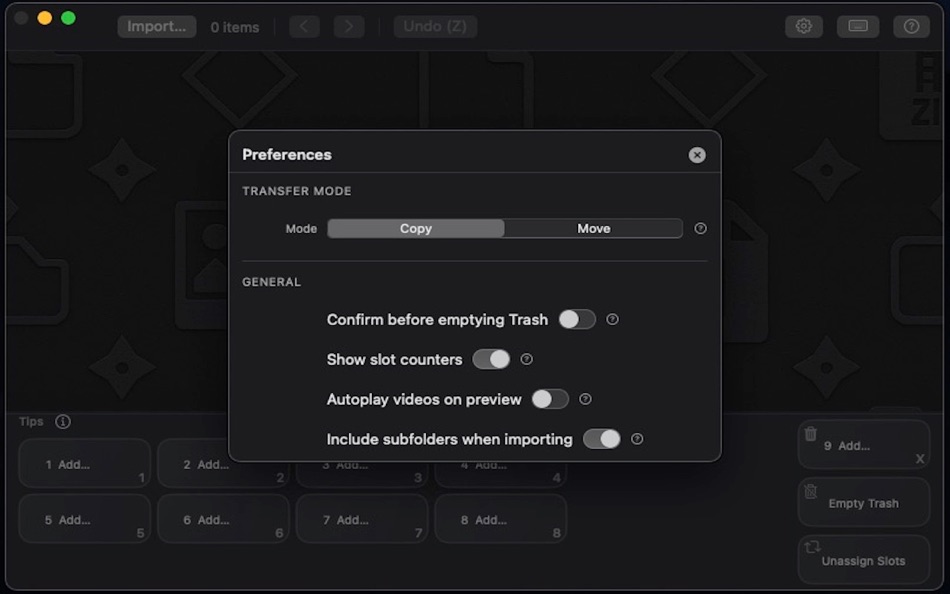Click the forward navigation arrow

tap(349, 26)
